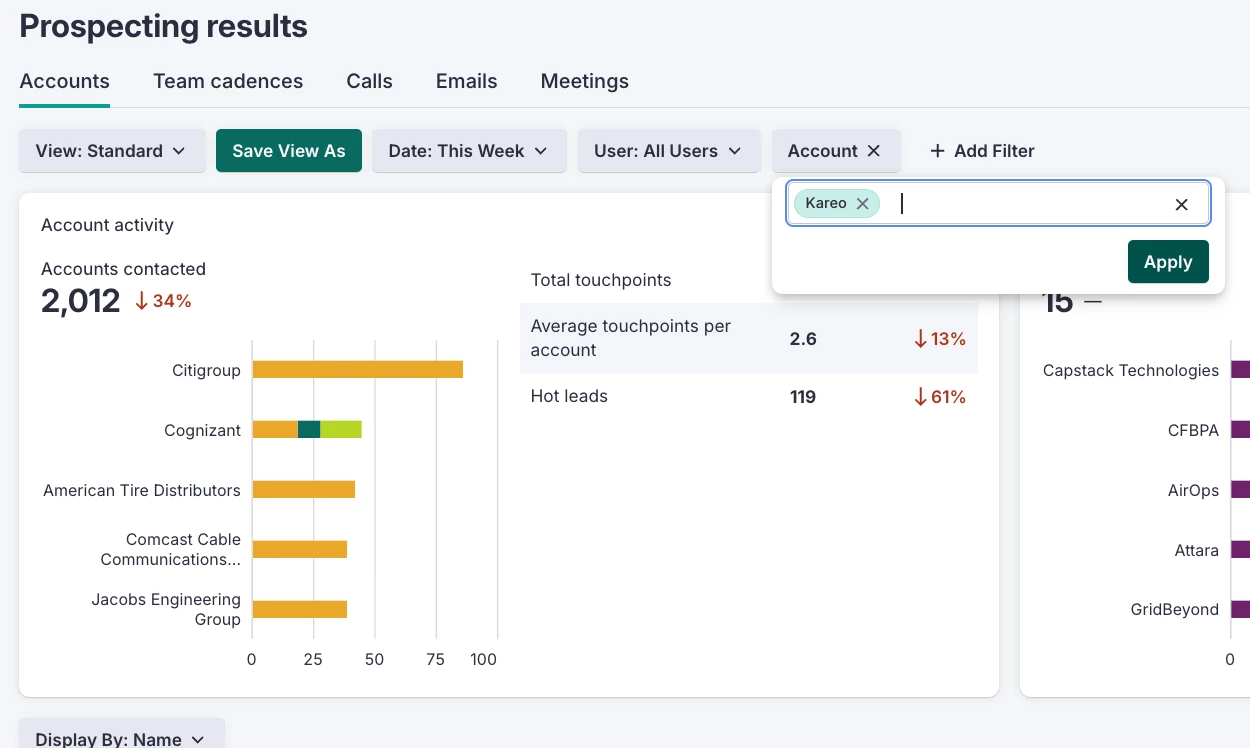
Task: Open the Calls tab
Action: (x=369, y=82)
